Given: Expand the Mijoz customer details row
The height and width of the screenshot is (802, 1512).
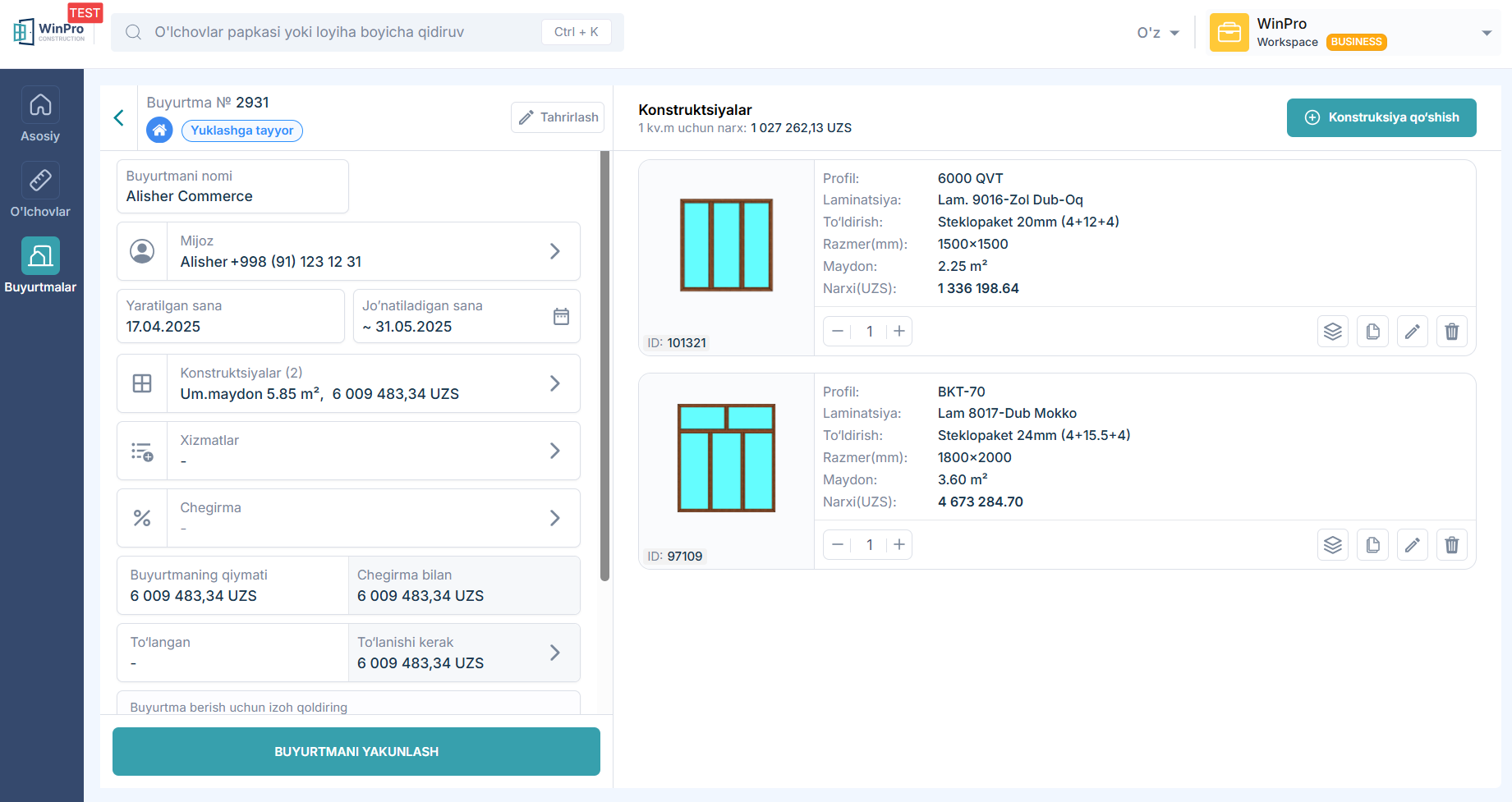Looking at the screenshot, I should 554,251.
